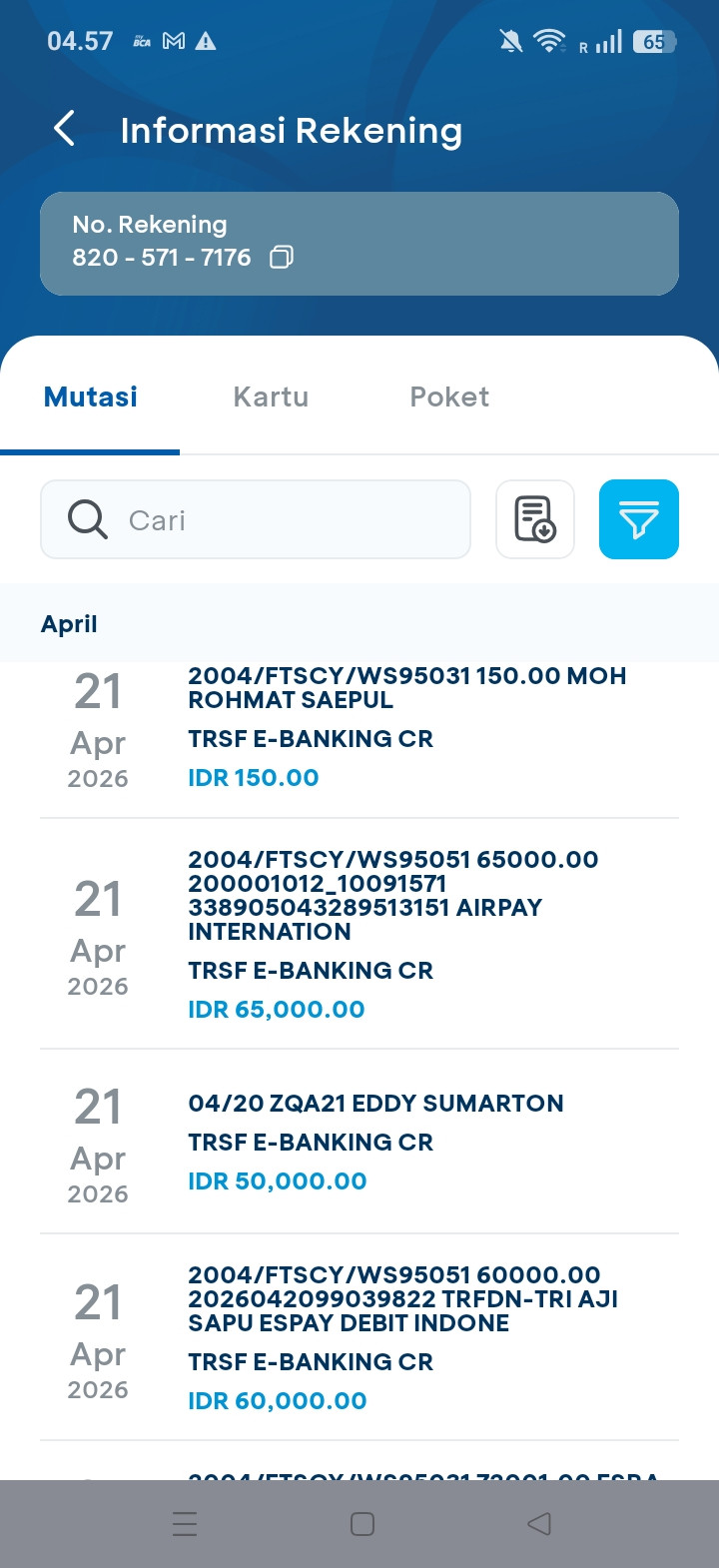Tap the muted notification bell icon
This screenshot has width=719, height=1568.
[x=510, y=41]
